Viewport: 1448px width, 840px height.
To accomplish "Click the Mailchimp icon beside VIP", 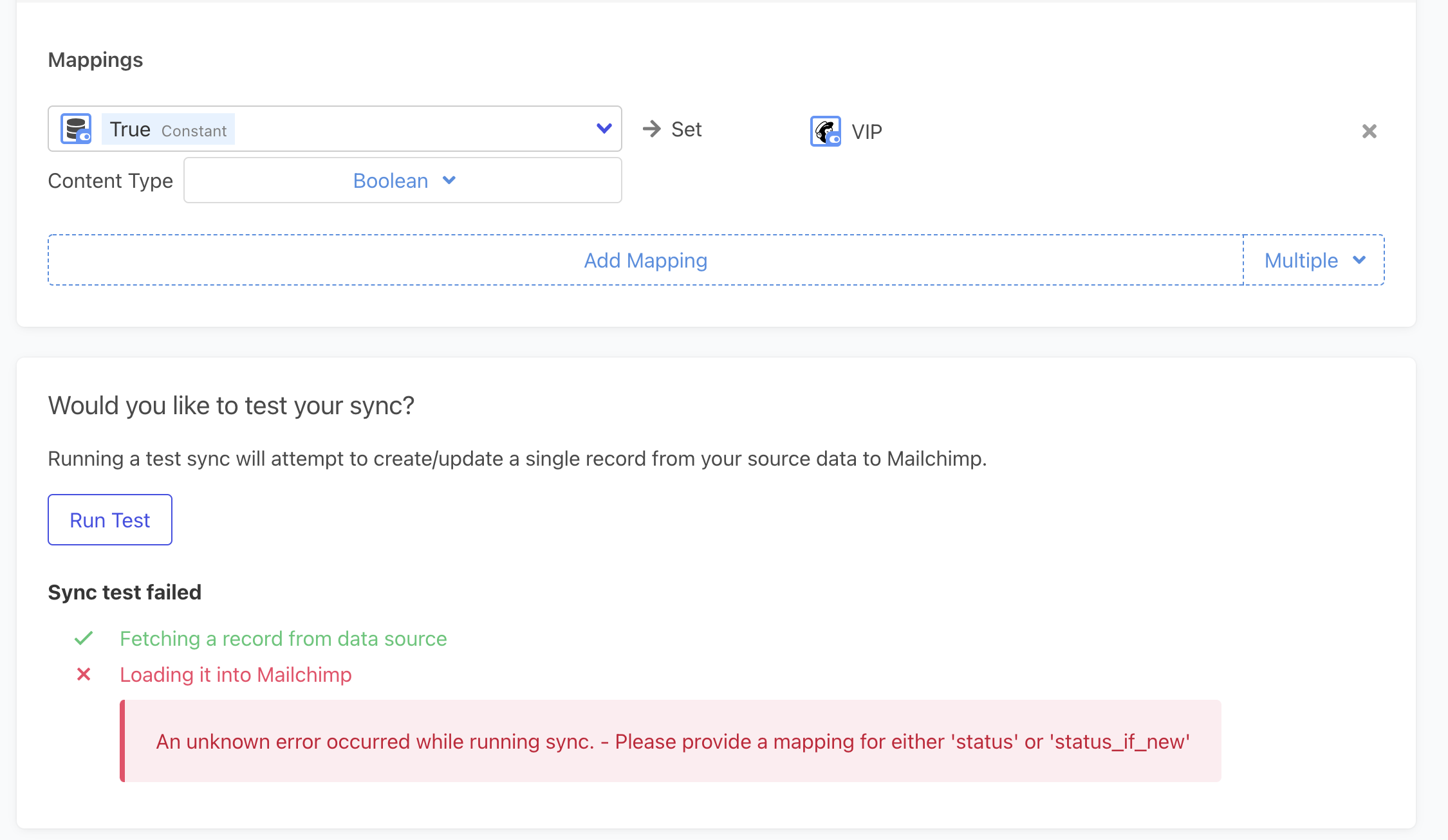I will pos(825,131).
